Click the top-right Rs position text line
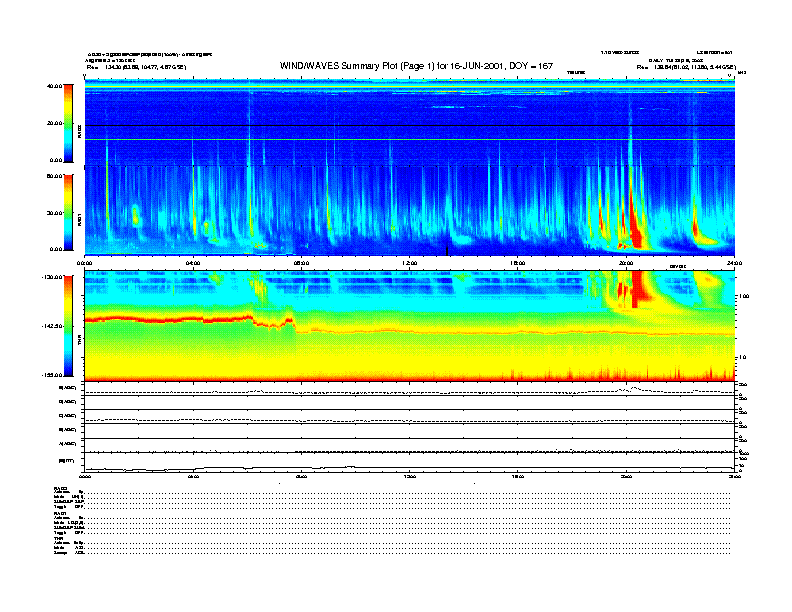 (x=686, y=67)
